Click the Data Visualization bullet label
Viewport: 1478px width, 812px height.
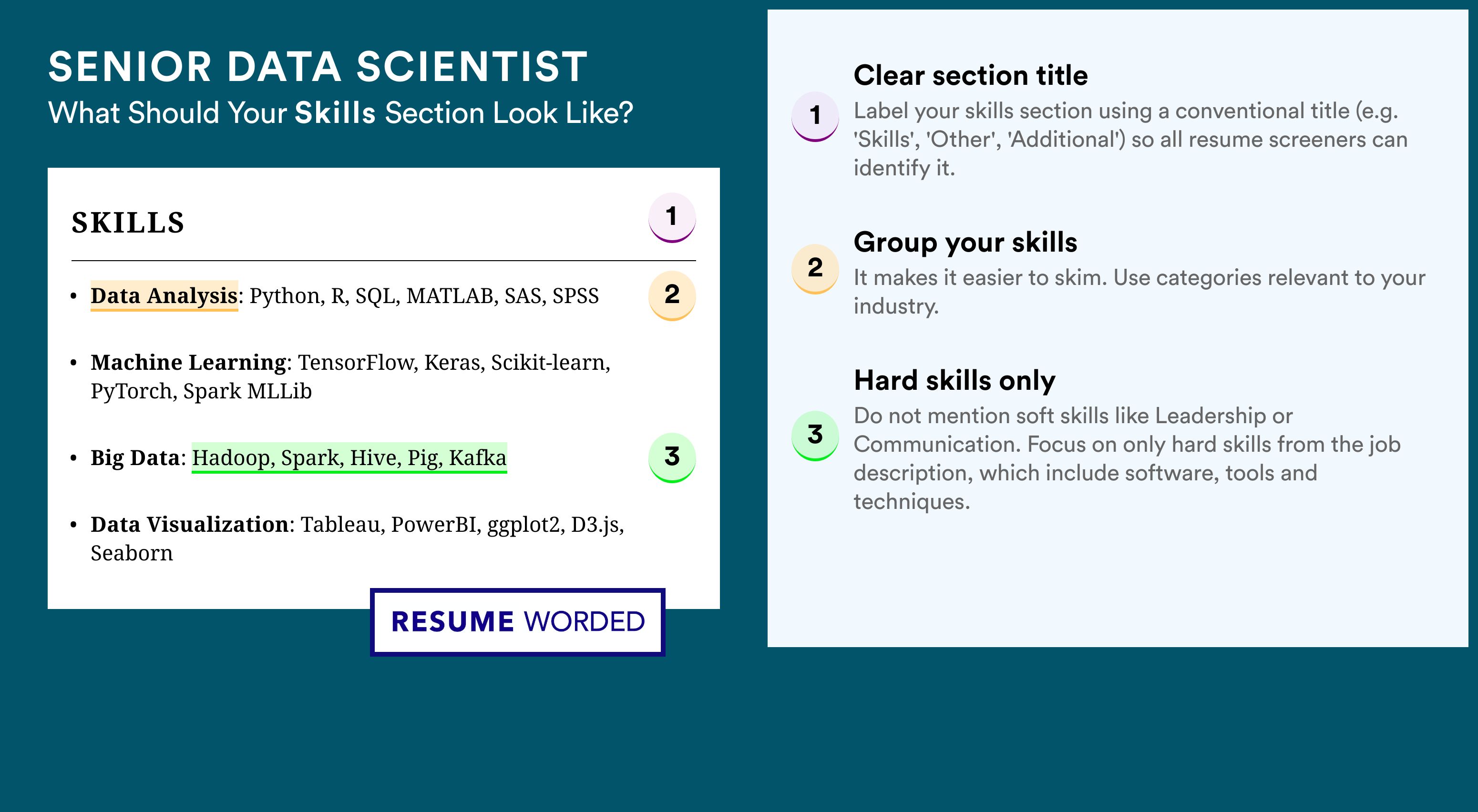coord(189,525)
